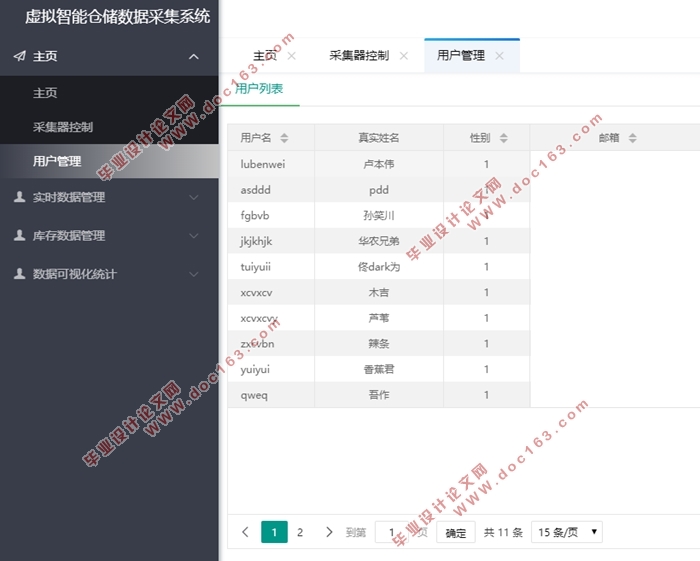Click the paper plane icon beside 主页
The height and width of the screenshot is (561, 700).
[x=19, y=56]
